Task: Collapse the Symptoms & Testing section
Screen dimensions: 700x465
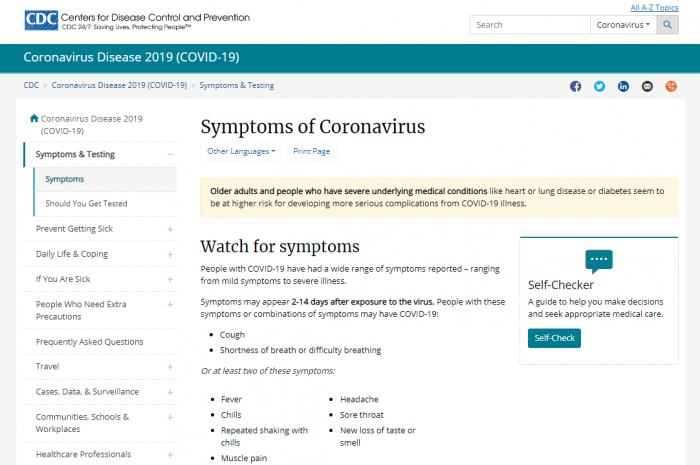Action: 170,154
